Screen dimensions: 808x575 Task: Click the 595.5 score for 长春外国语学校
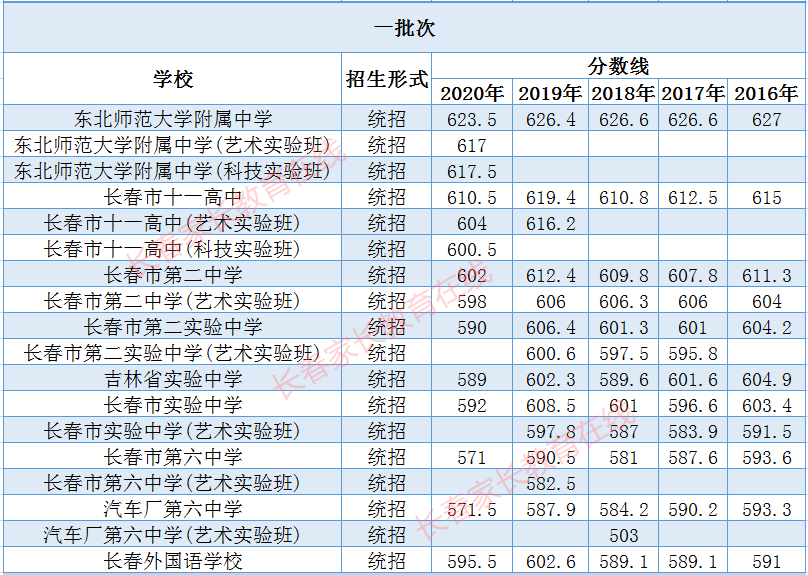[472, 561]
